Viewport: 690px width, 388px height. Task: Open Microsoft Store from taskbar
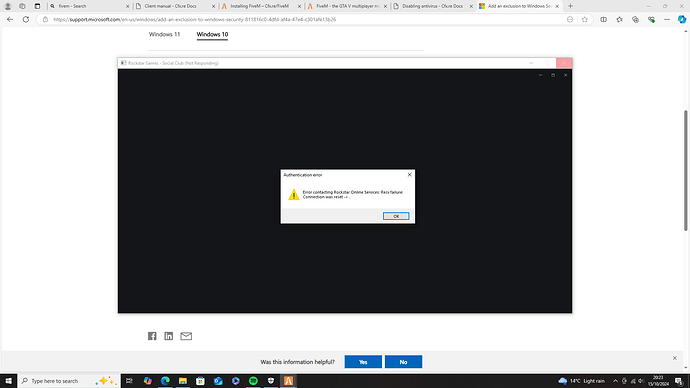[x=200, y=381]
